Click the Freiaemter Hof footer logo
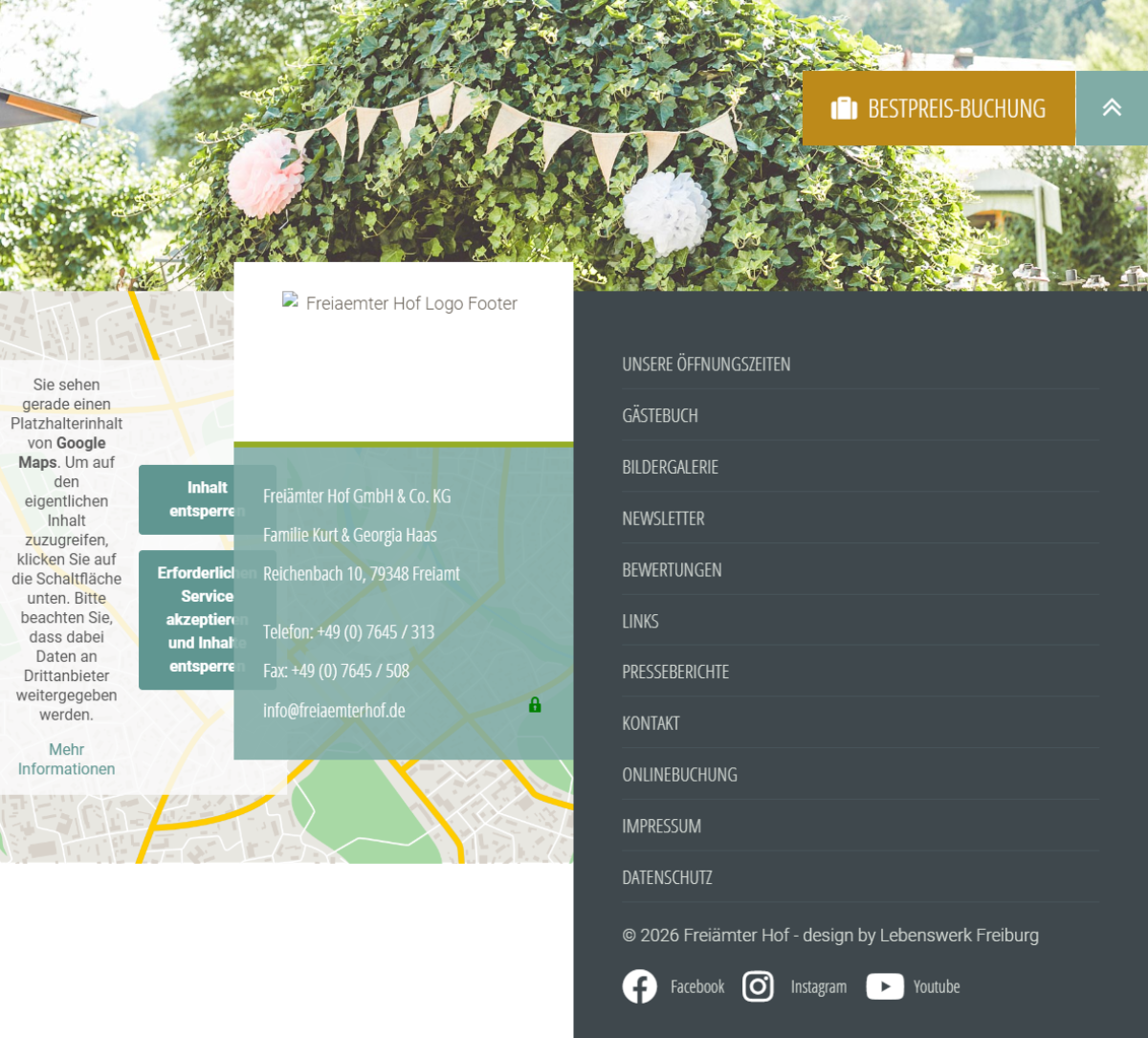Screen dimensions: 1148x1038 402,304
